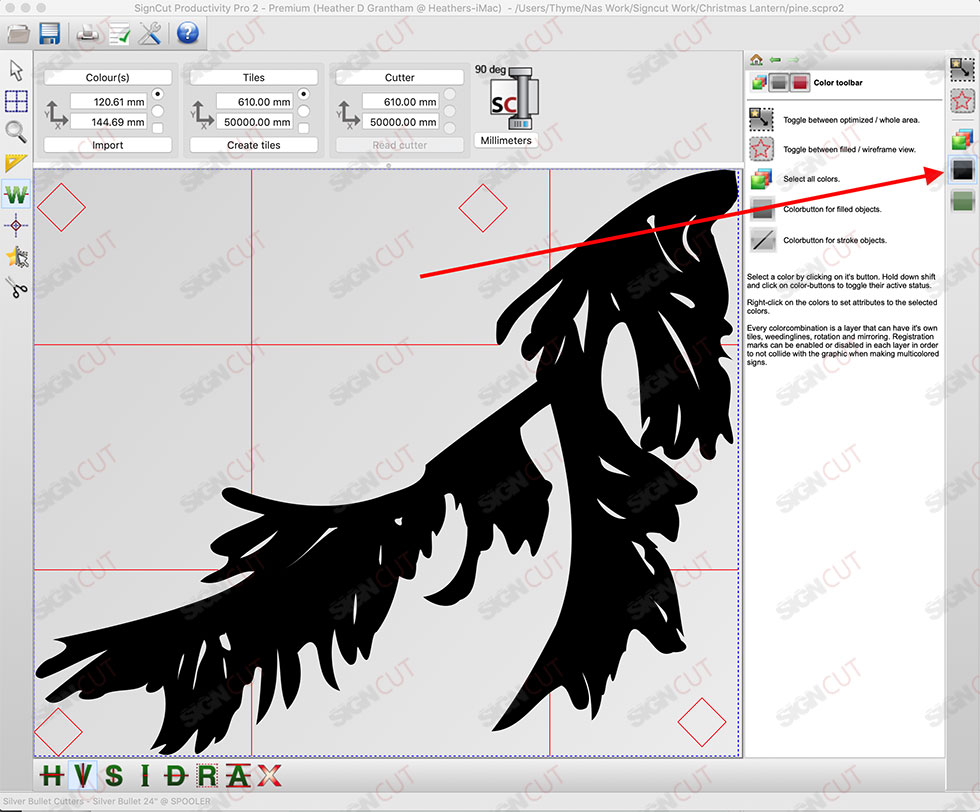This screenshot has height=812, width=980.
Task: Click the text 'Colorbutton for stroke objects.'
Action: tap(834, 240)
